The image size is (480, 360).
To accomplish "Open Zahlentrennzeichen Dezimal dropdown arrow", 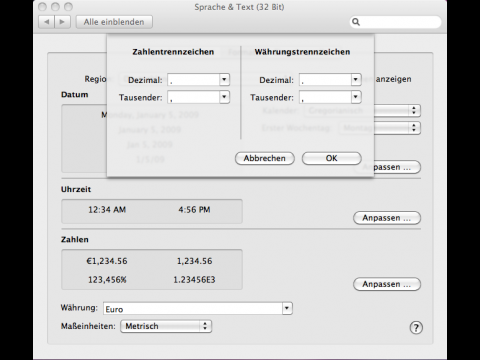I will click(224, 80).
